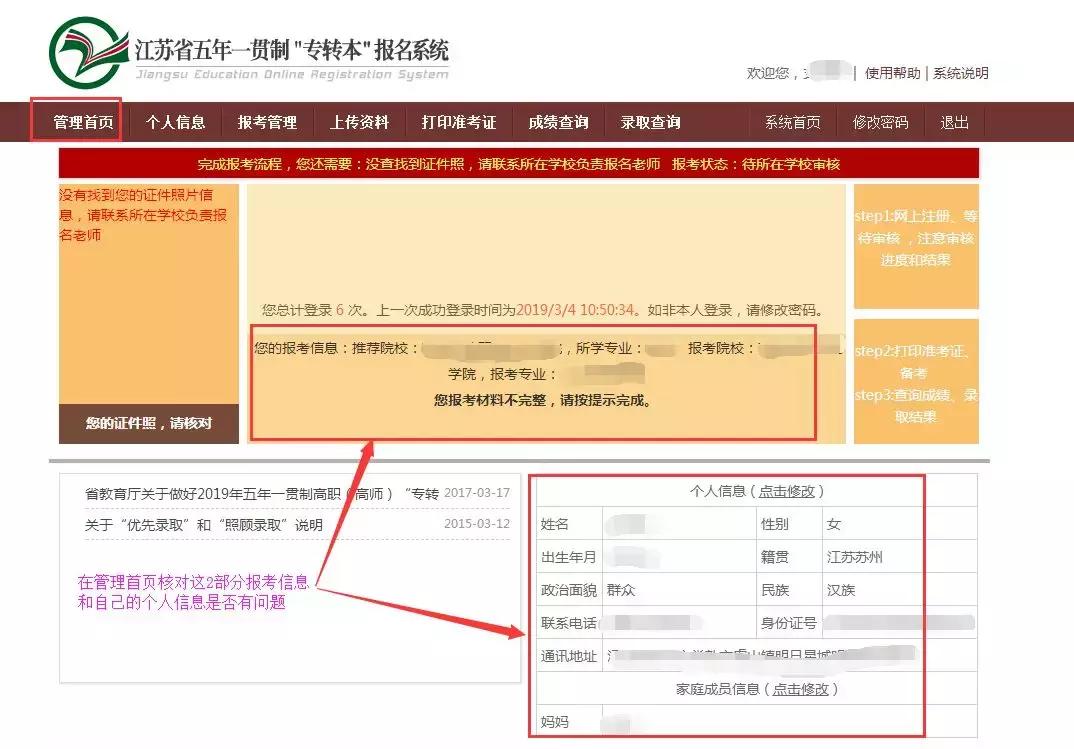Open 修改密码 to change password

click(880, 121)
